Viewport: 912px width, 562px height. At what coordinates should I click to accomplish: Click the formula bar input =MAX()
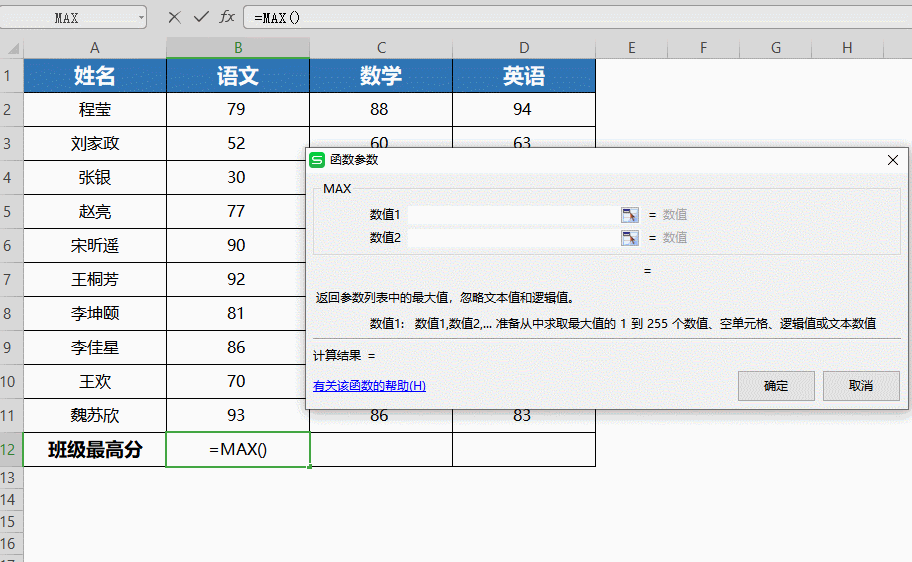tap(577, 17)
